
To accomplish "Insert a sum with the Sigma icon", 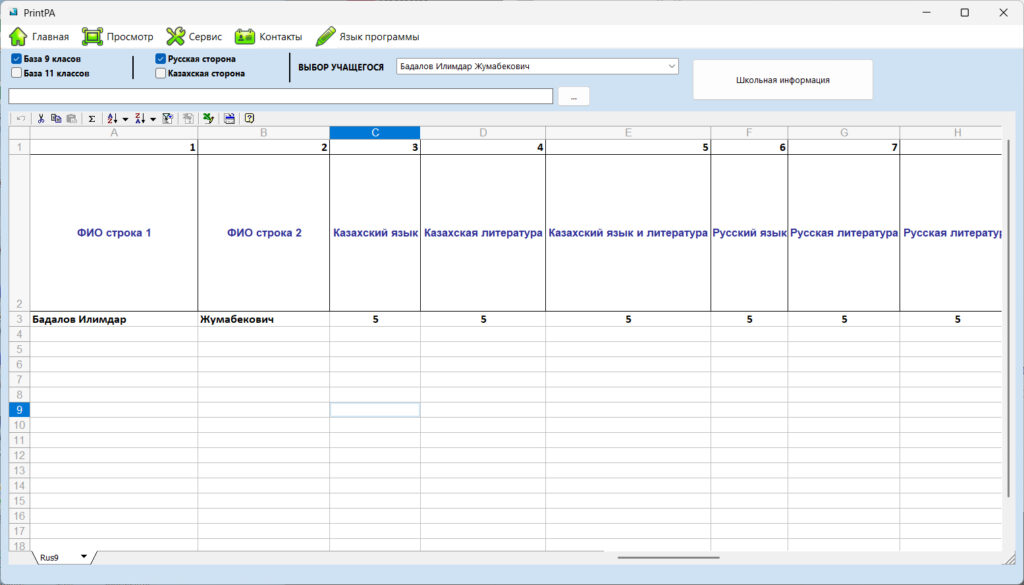I will click(x=91, y=118).
